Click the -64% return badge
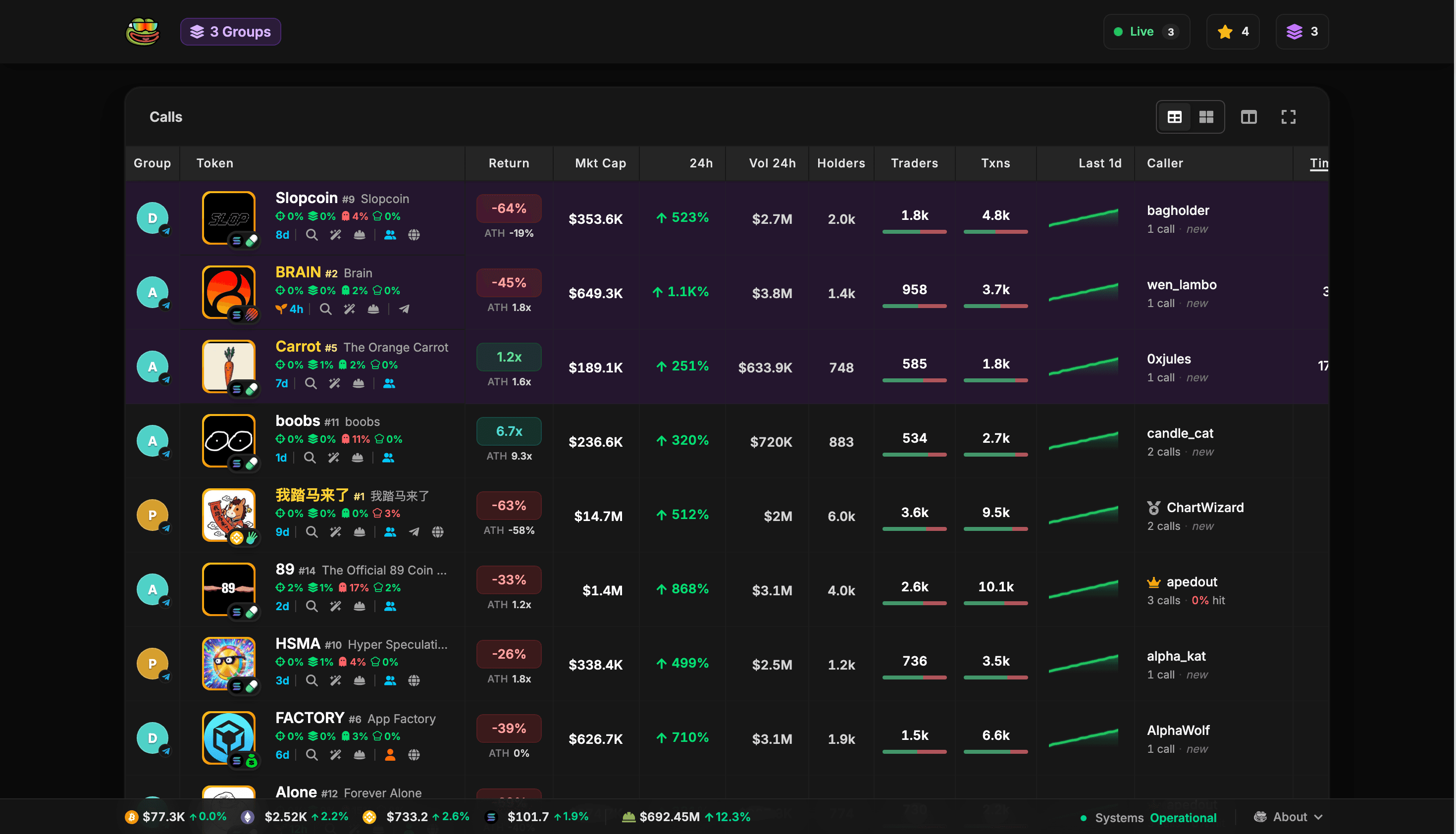Screen dimensions: 1456x834 [509, 208]
